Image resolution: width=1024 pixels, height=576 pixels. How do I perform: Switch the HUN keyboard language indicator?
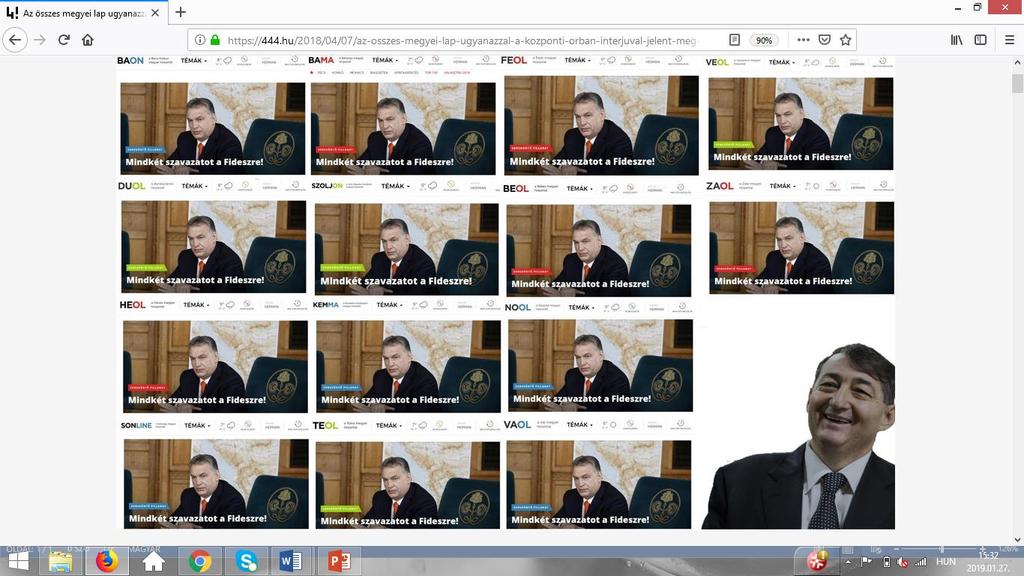pos(945,562)
